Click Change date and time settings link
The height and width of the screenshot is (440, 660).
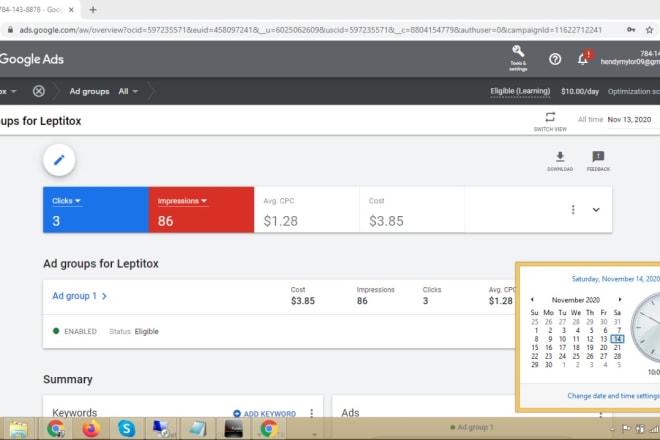pyautogui.click(x=613, y=396)
